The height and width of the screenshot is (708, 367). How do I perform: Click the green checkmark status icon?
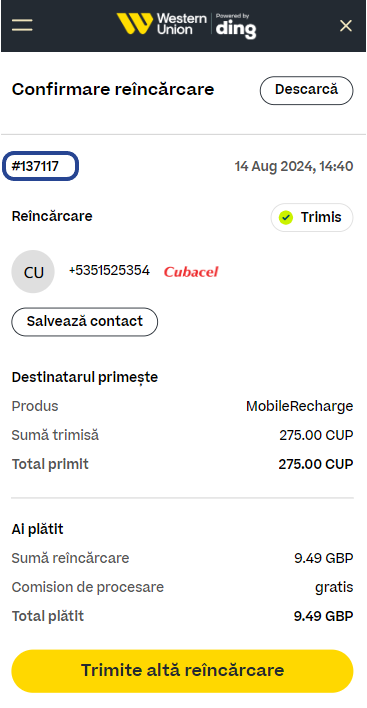point(285,218)
